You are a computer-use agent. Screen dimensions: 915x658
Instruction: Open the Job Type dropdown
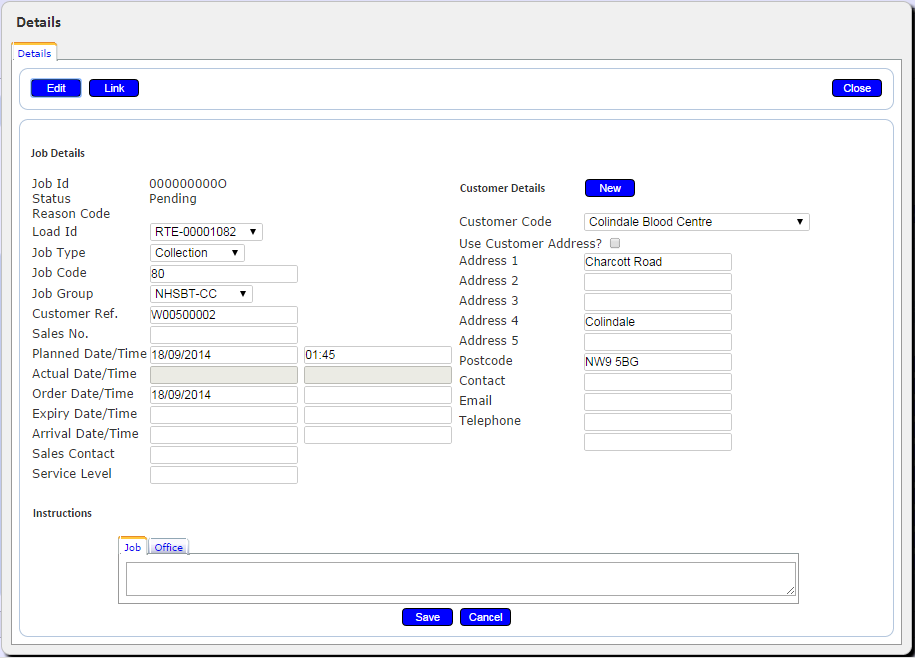coord(197,253)
